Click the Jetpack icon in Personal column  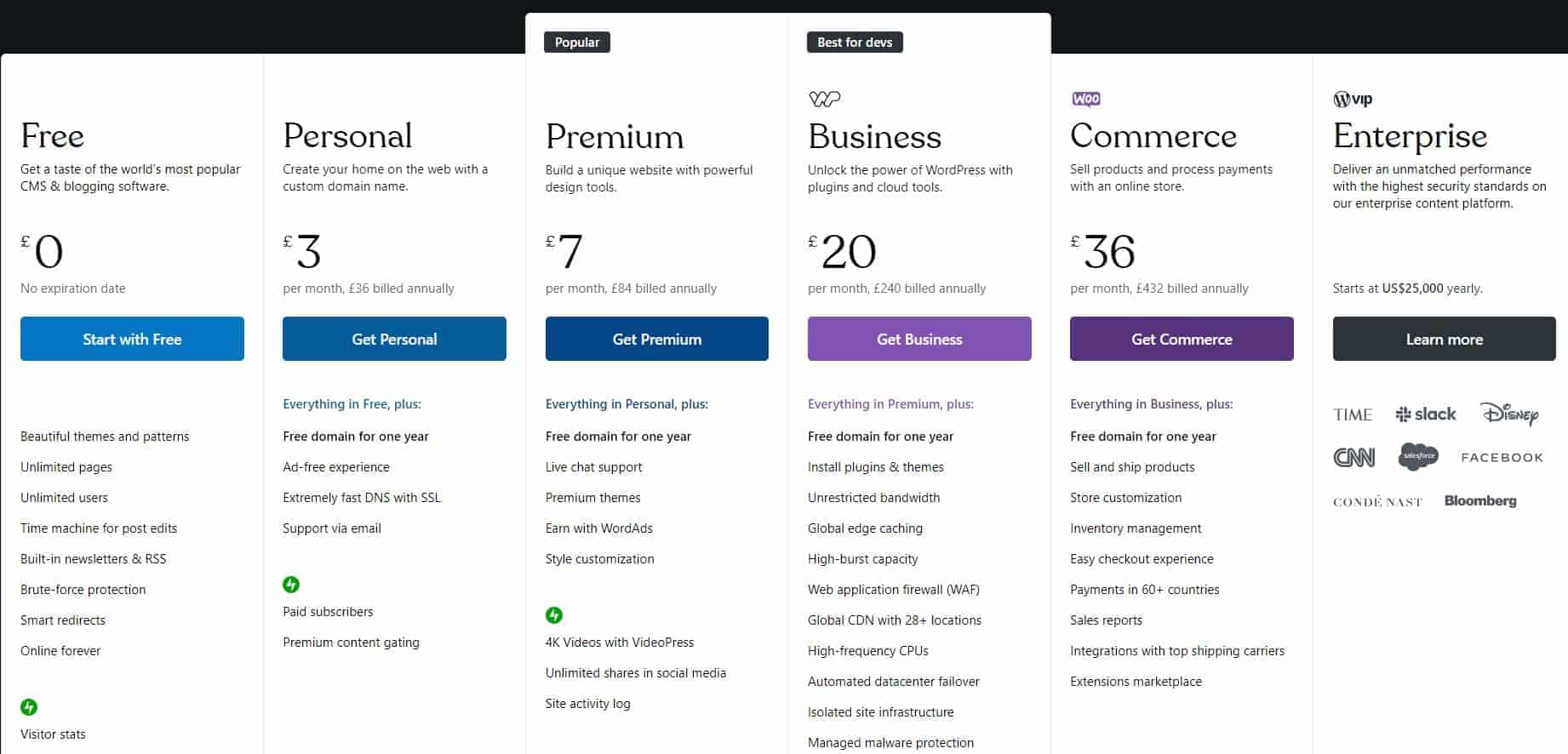point(291,584)
